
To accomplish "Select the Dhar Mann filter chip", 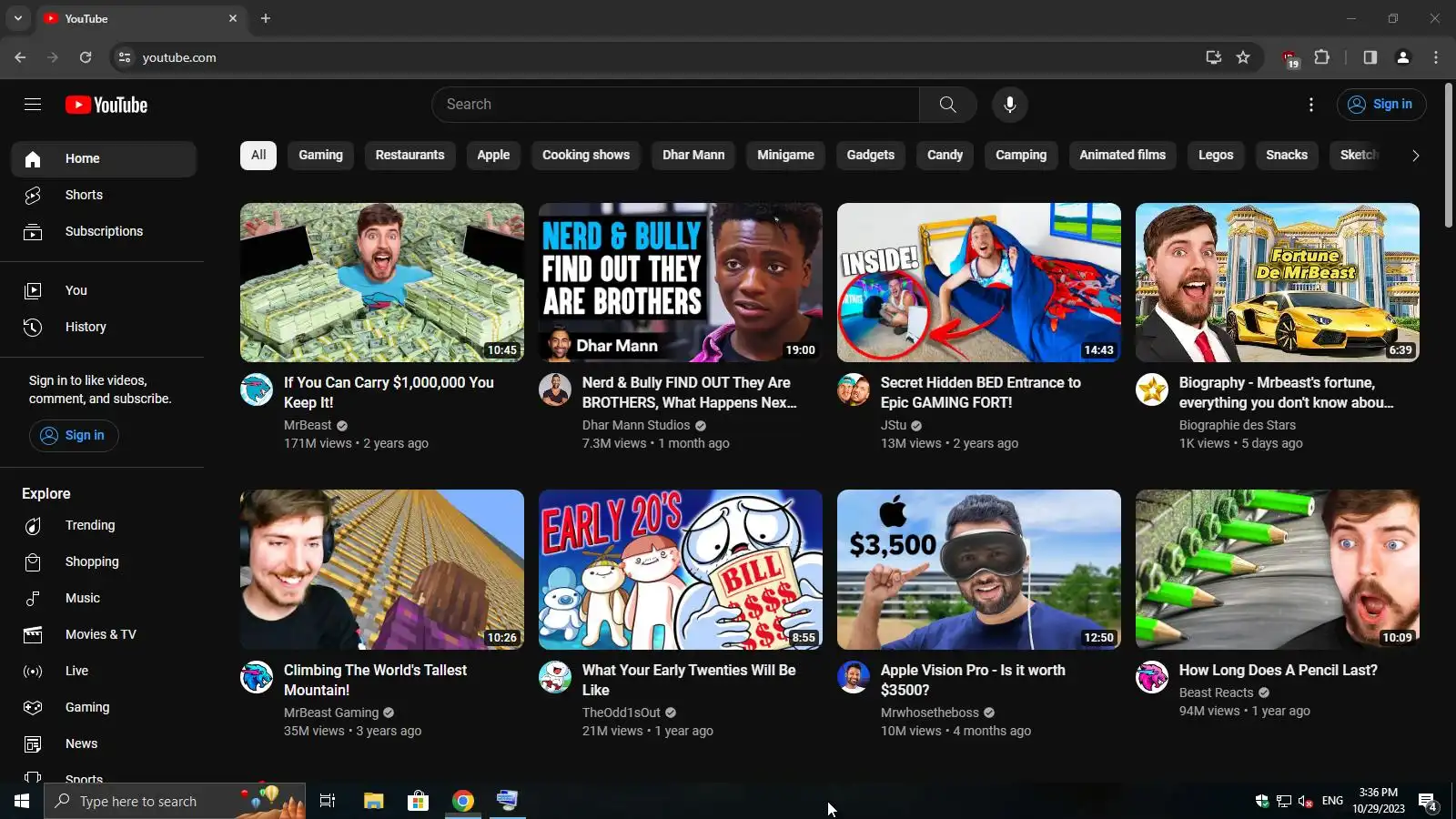I will (x=693, y=156).
